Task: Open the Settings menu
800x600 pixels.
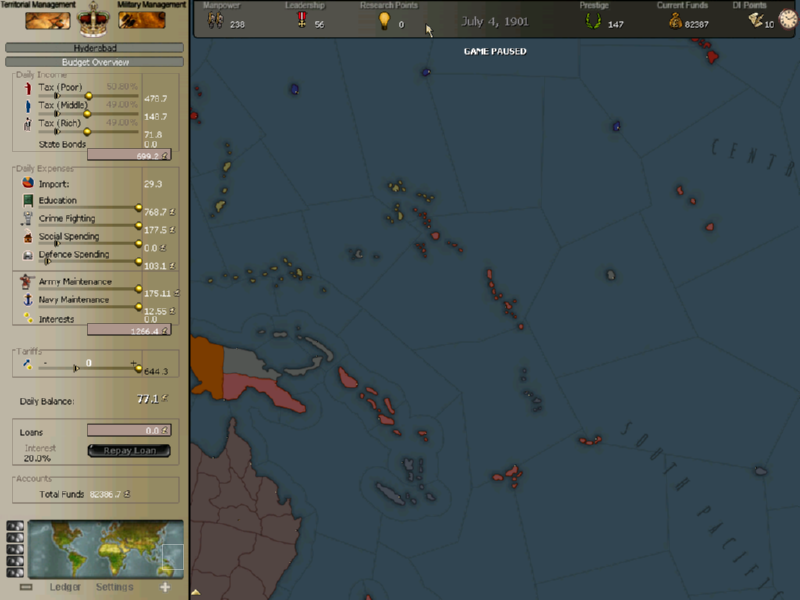Action: 114,587
